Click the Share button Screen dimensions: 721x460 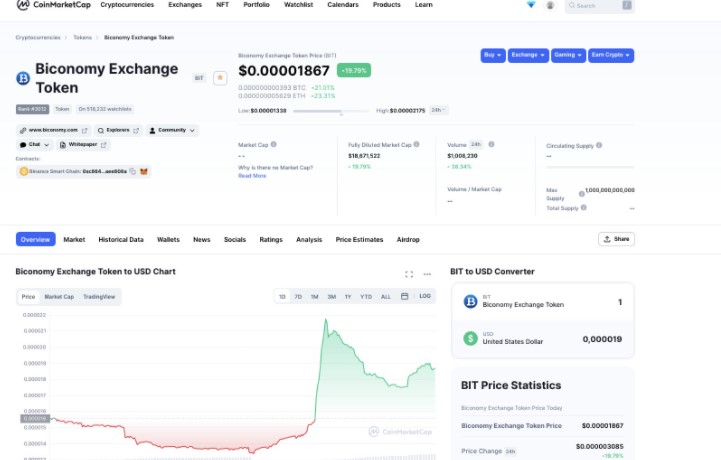[x=616, y=239]
